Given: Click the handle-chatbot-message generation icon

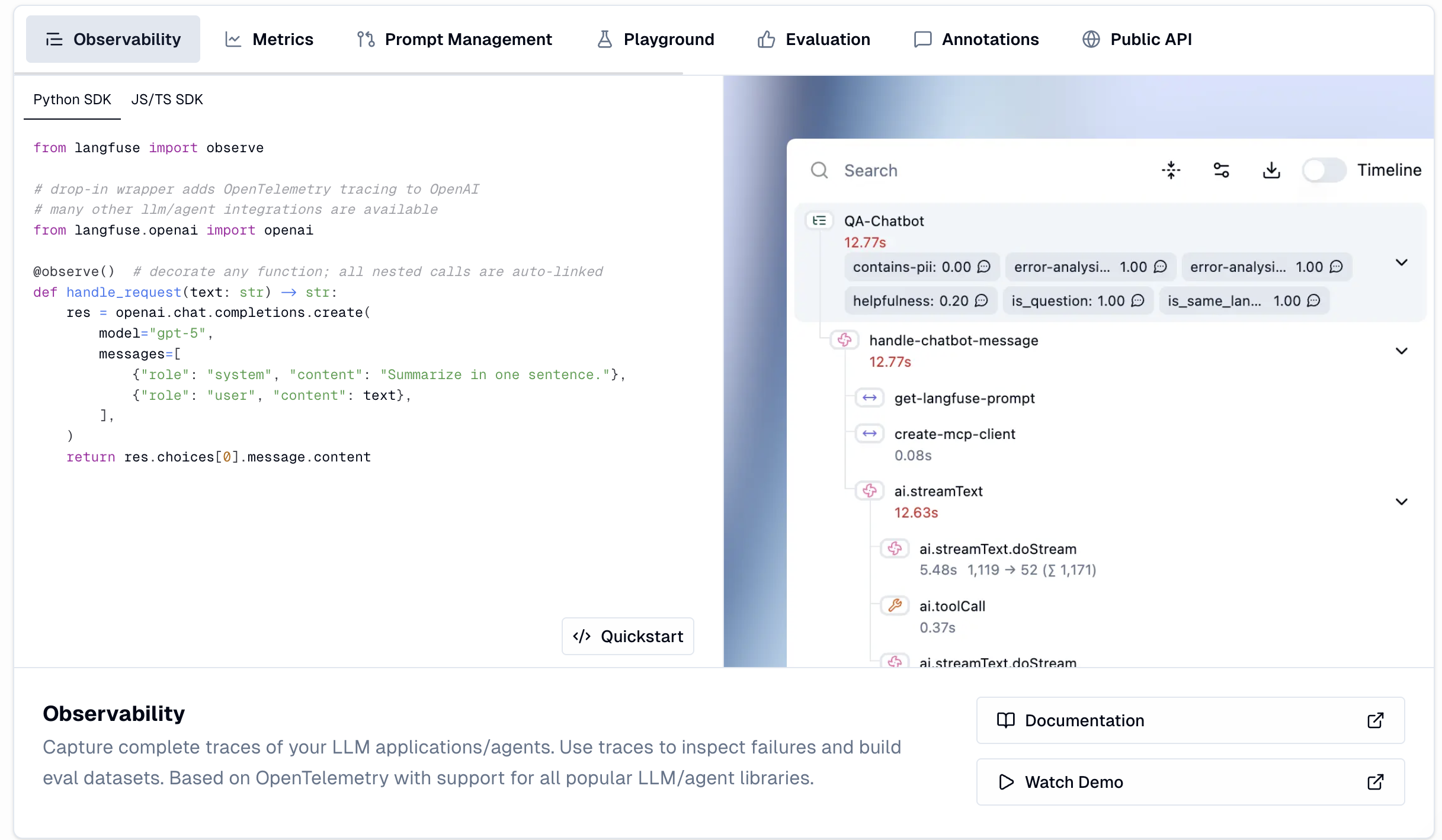Looking at the screenshot, I should (844, 340).
